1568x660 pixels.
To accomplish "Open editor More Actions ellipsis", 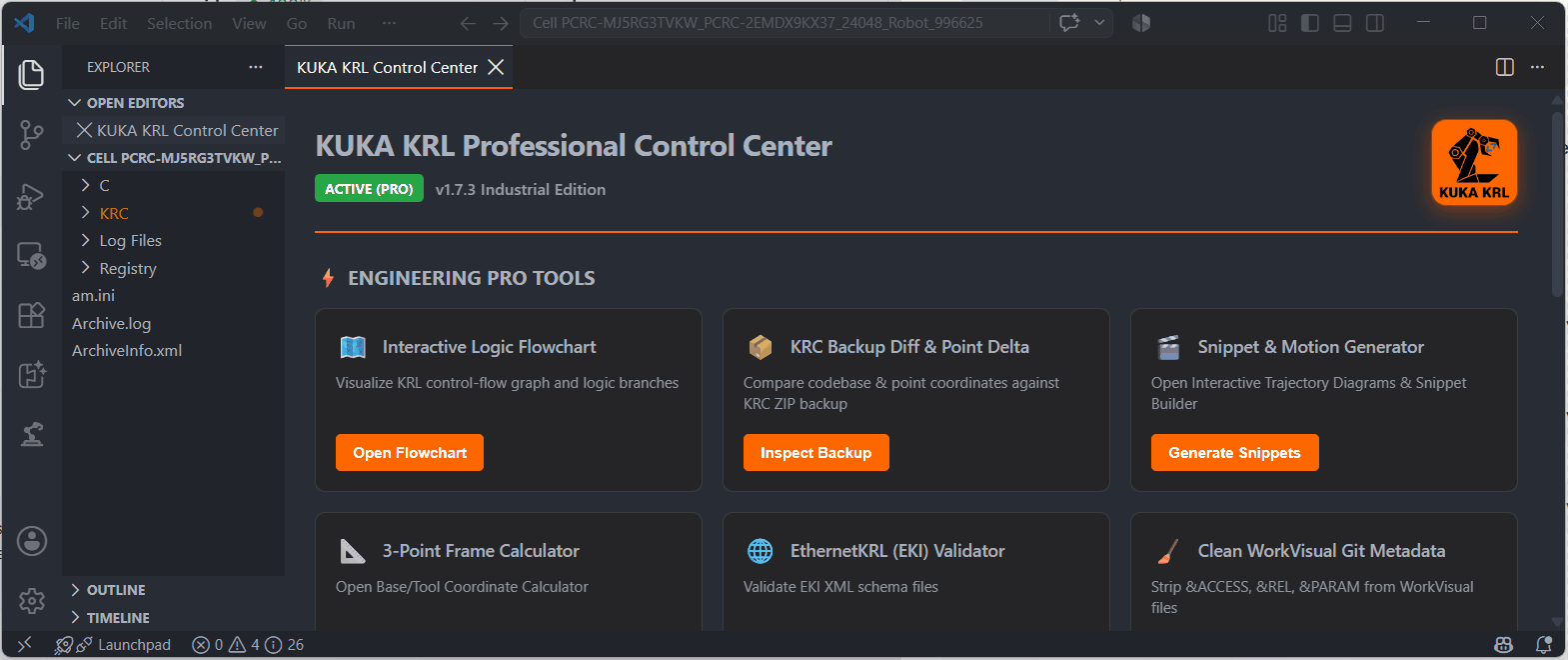I will (x=1537, y=67).
